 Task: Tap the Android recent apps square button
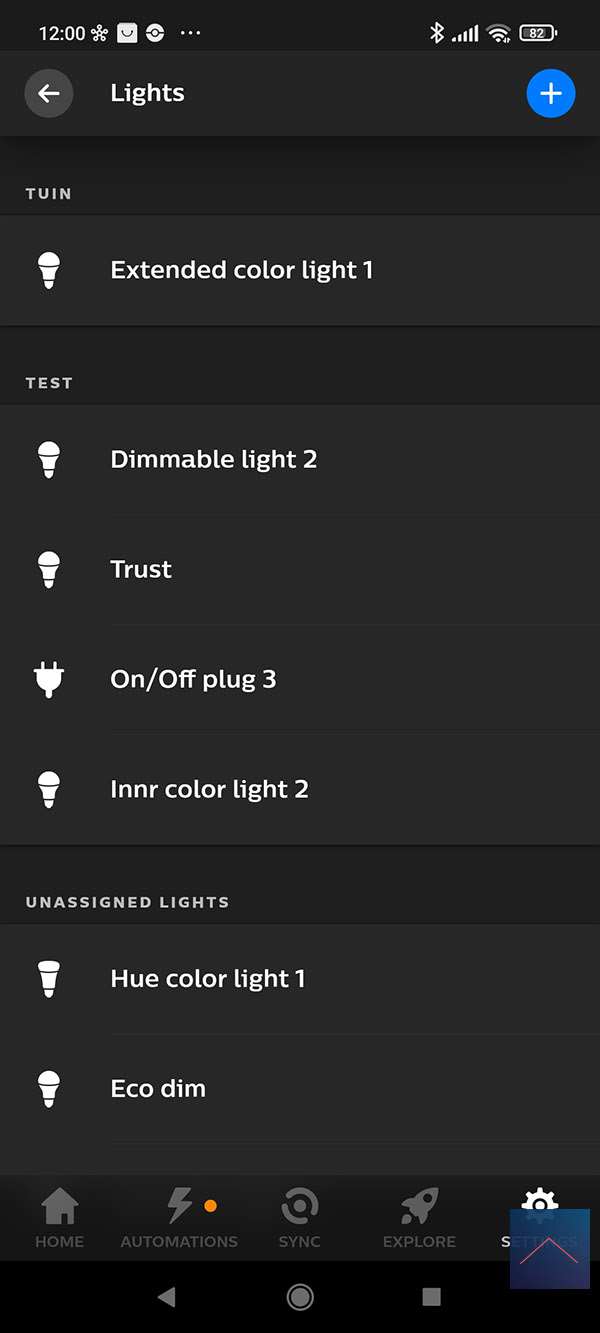(x=431, y=1297)
